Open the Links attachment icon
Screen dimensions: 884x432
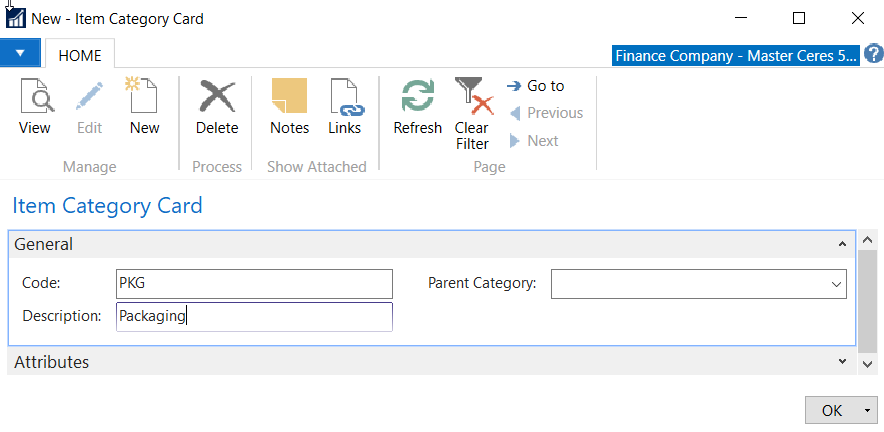(x=345, y=99)
